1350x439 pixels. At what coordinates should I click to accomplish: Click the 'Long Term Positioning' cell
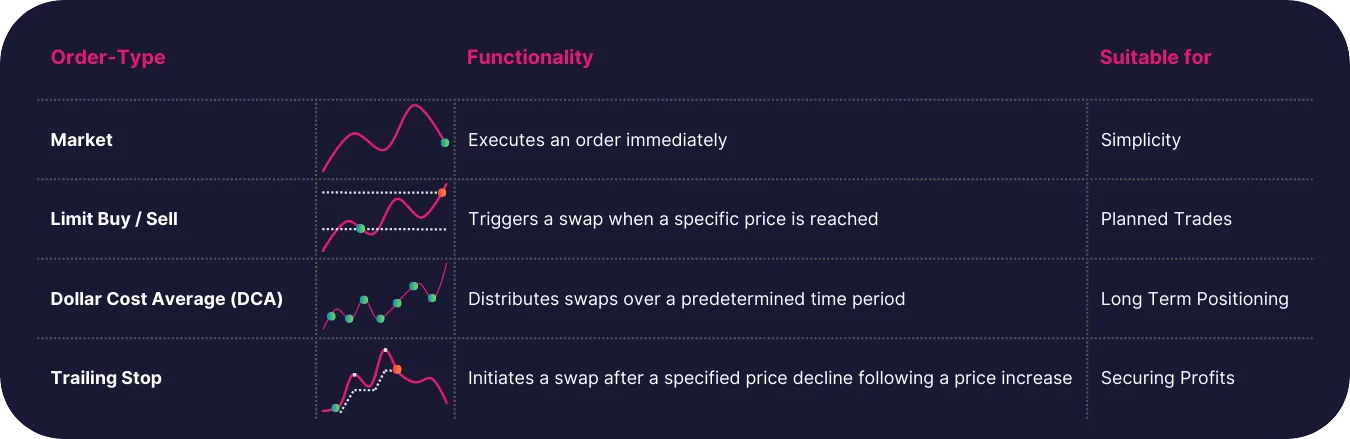tap(1195, 299)
